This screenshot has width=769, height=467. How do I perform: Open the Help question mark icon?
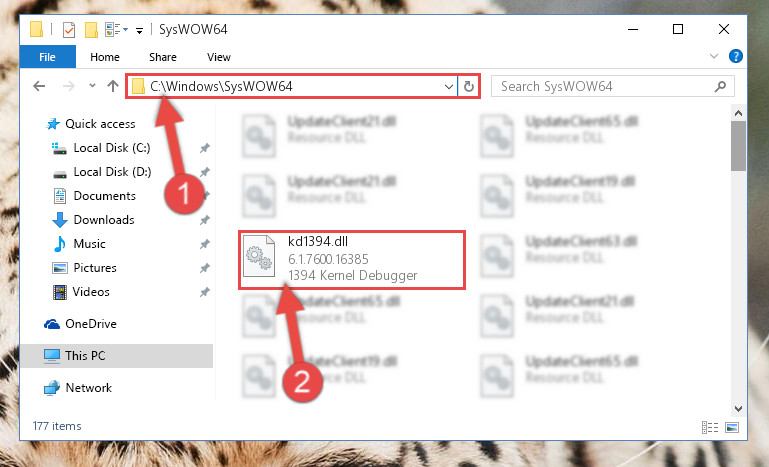(736, 56)
